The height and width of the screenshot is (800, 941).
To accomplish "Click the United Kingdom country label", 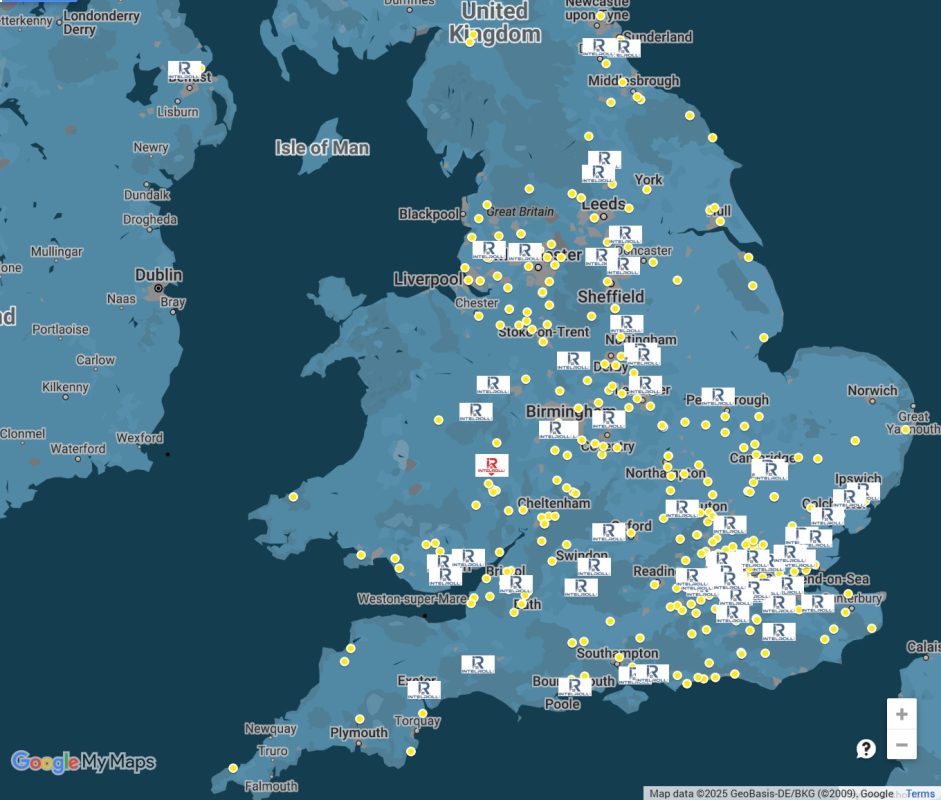I will [495, 22].
